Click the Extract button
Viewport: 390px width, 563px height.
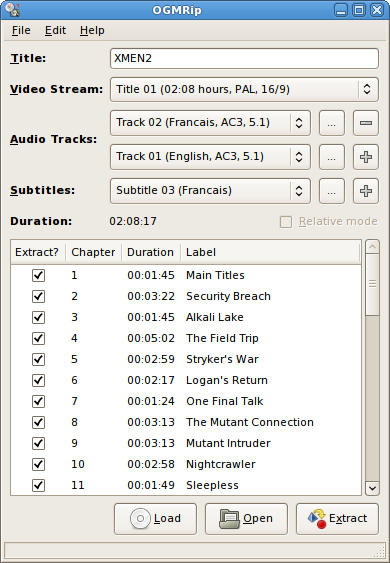[x=337, y=519]
